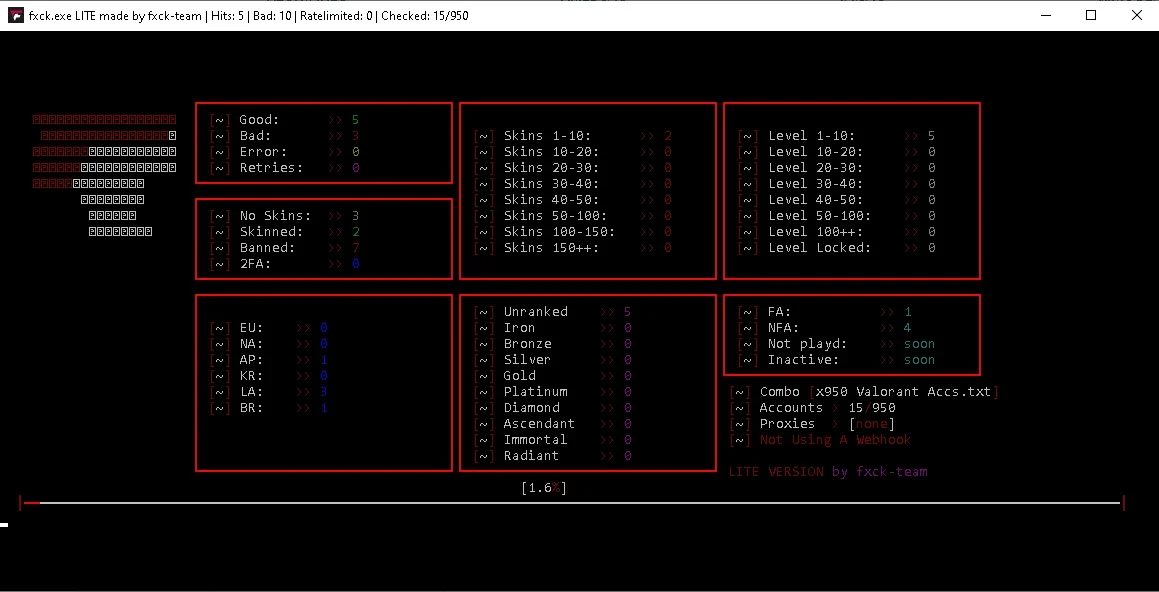Select the 'Silver' rank row

pos(553,360)
